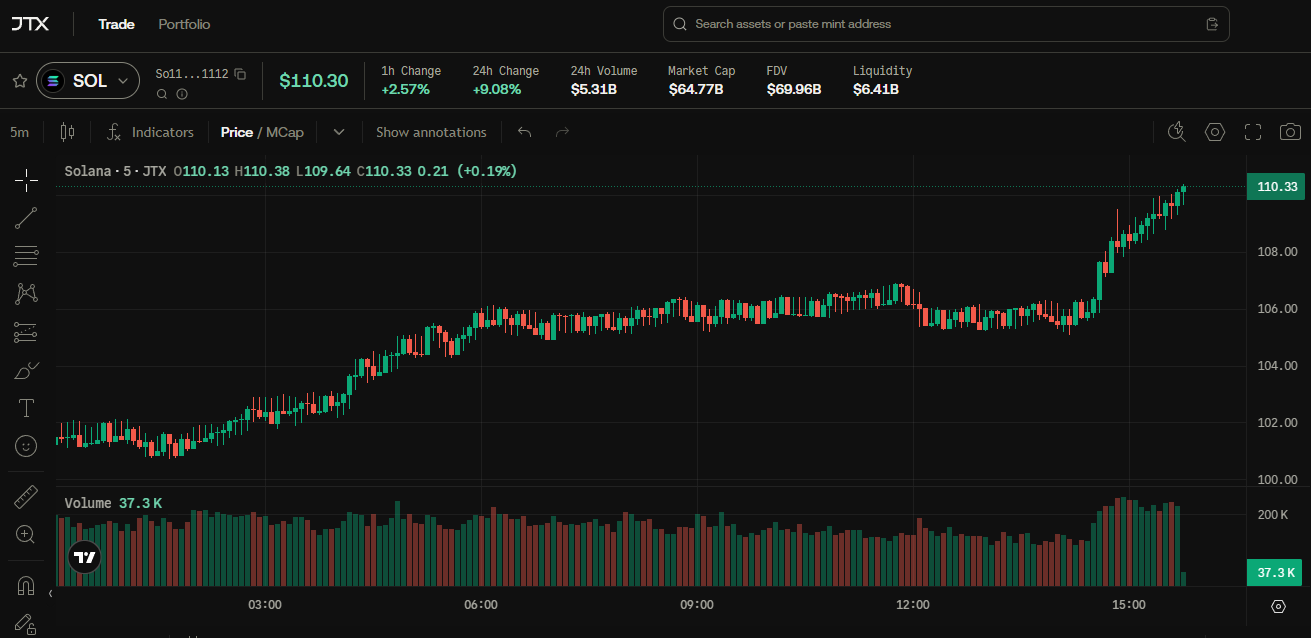
Task: Select Price display mode
Action: tap(237, 132)
